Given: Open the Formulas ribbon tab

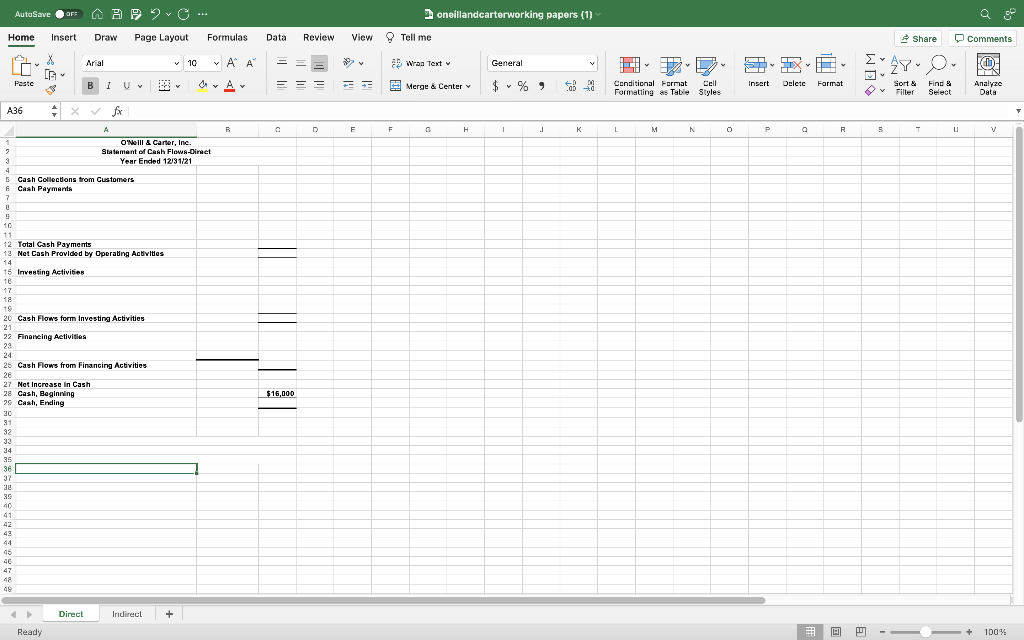Looking at the screenshot, I should 227,37.
